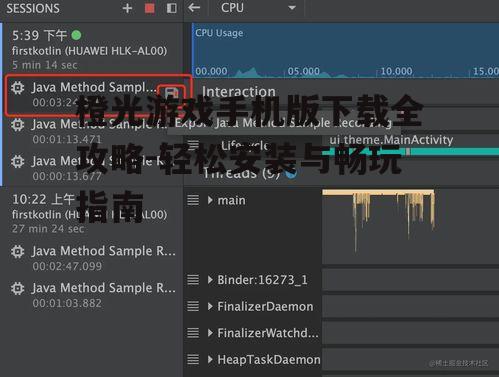Image resolution: width=499 pixels, height=377 pixels.
Task: Click gear icon of recording 00:01:13.471
Action: (17, 125)
